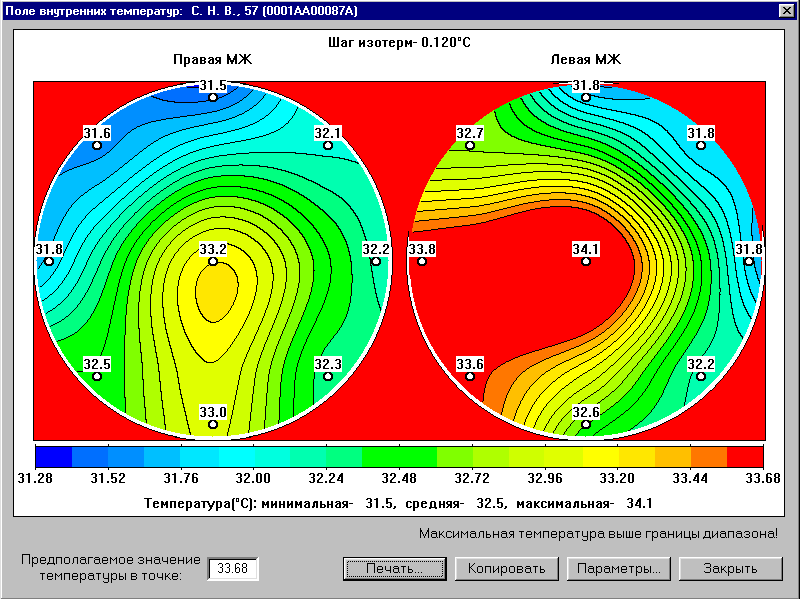Select the 31.5 sensor point in Правая МЖ
Image resolution: width=800 pixels, height=599 pixels.
pyautogui.click(x=213, y=97)
